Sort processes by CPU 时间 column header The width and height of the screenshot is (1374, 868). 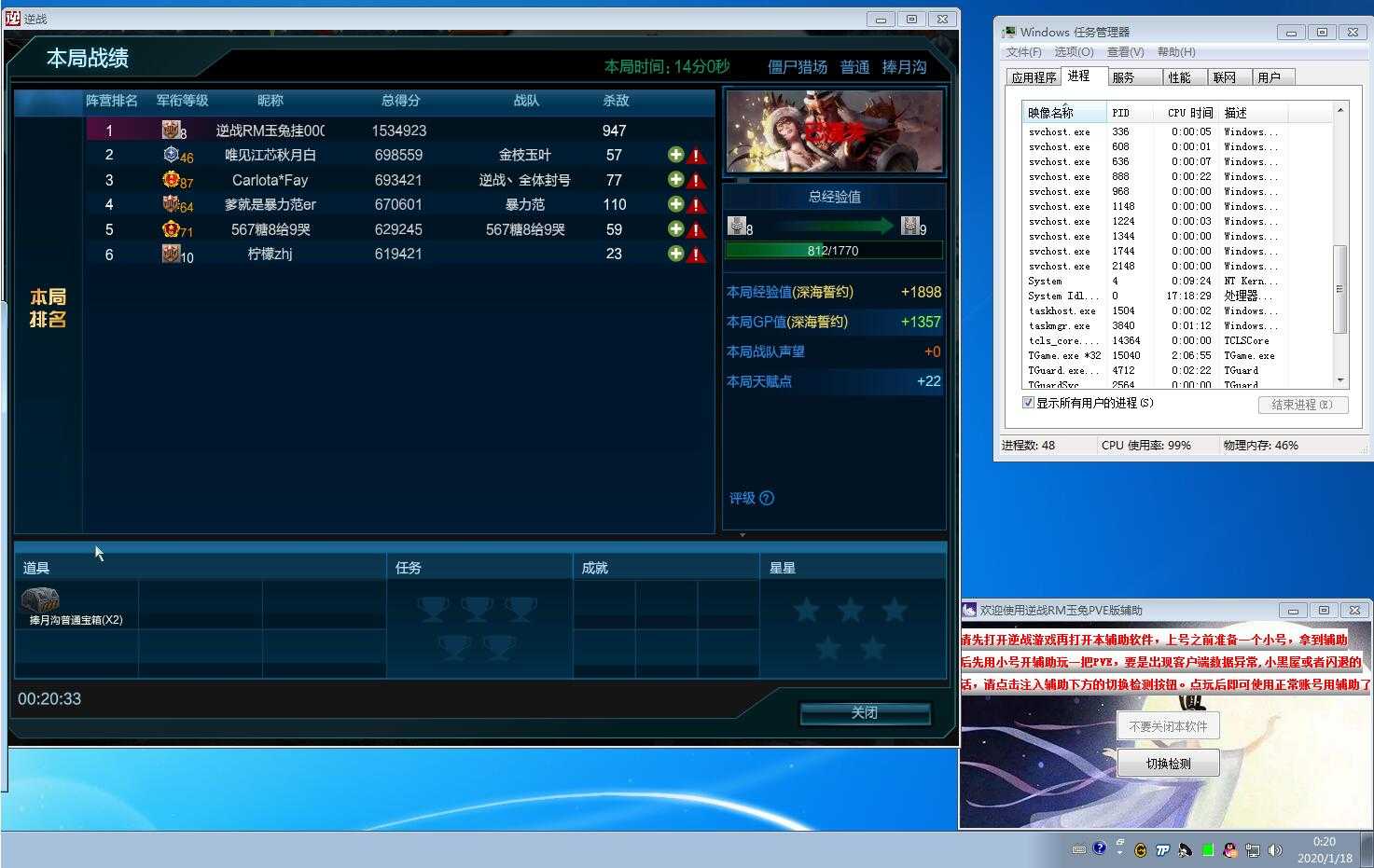pos(1187,112)
